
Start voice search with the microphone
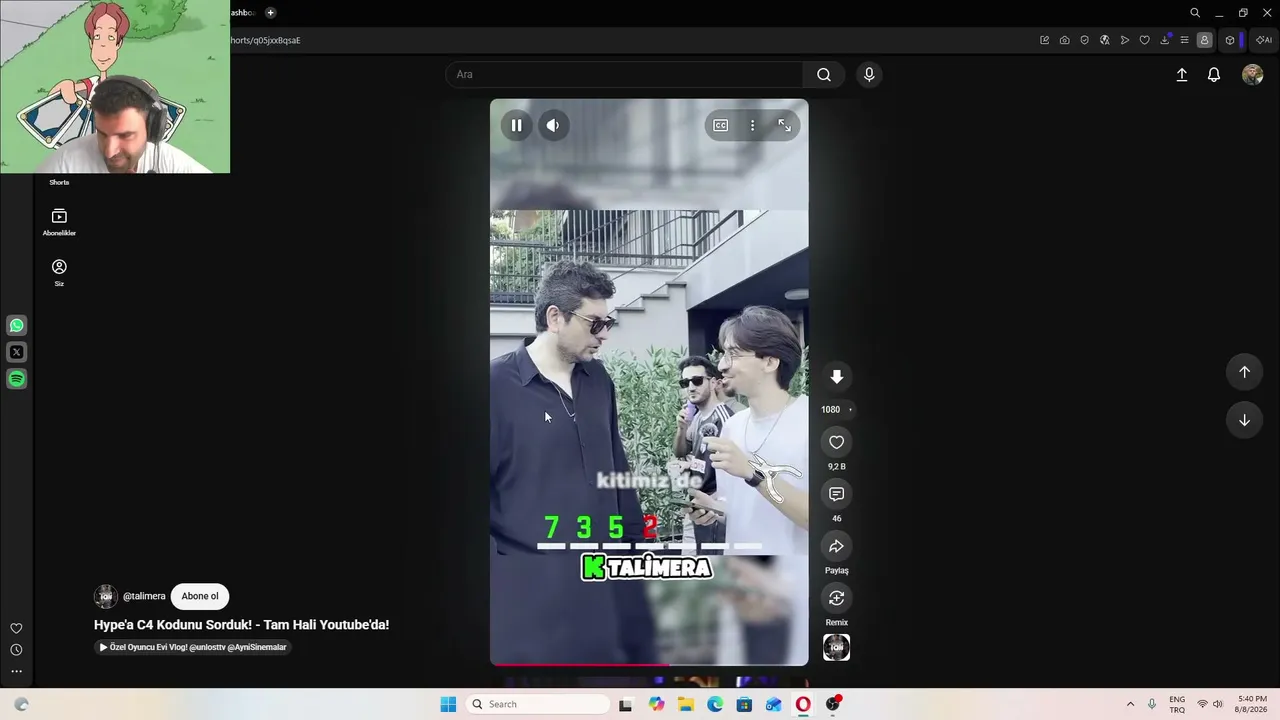coord(868,74)
